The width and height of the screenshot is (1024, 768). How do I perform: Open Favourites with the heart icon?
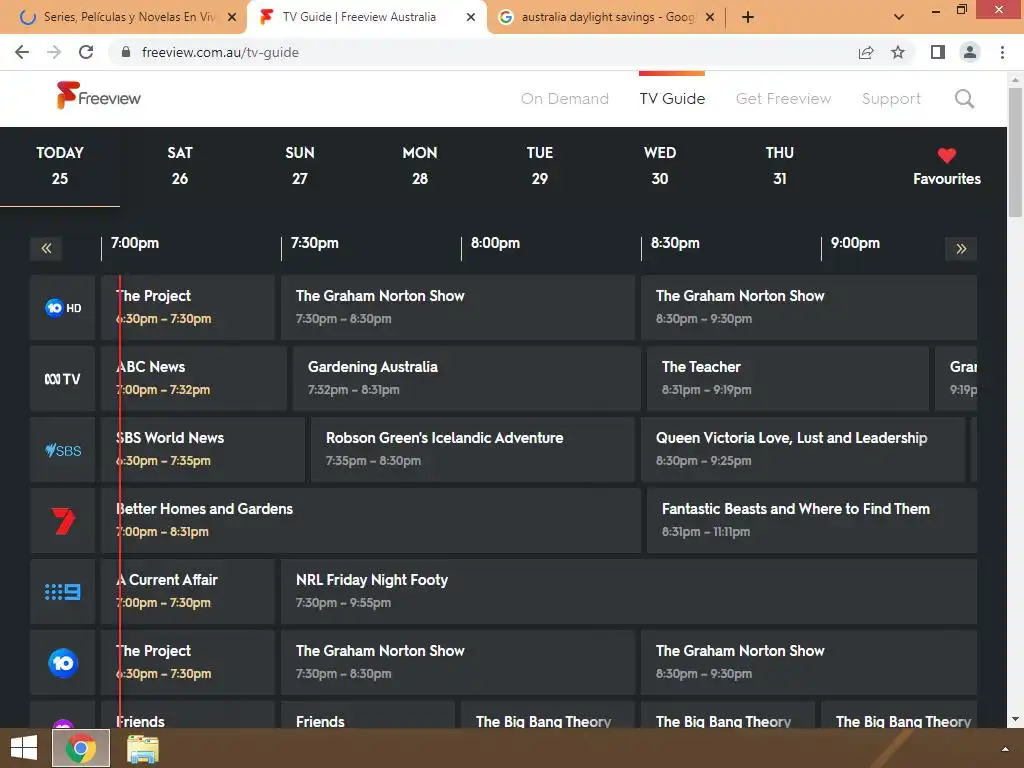pos(946,167)
